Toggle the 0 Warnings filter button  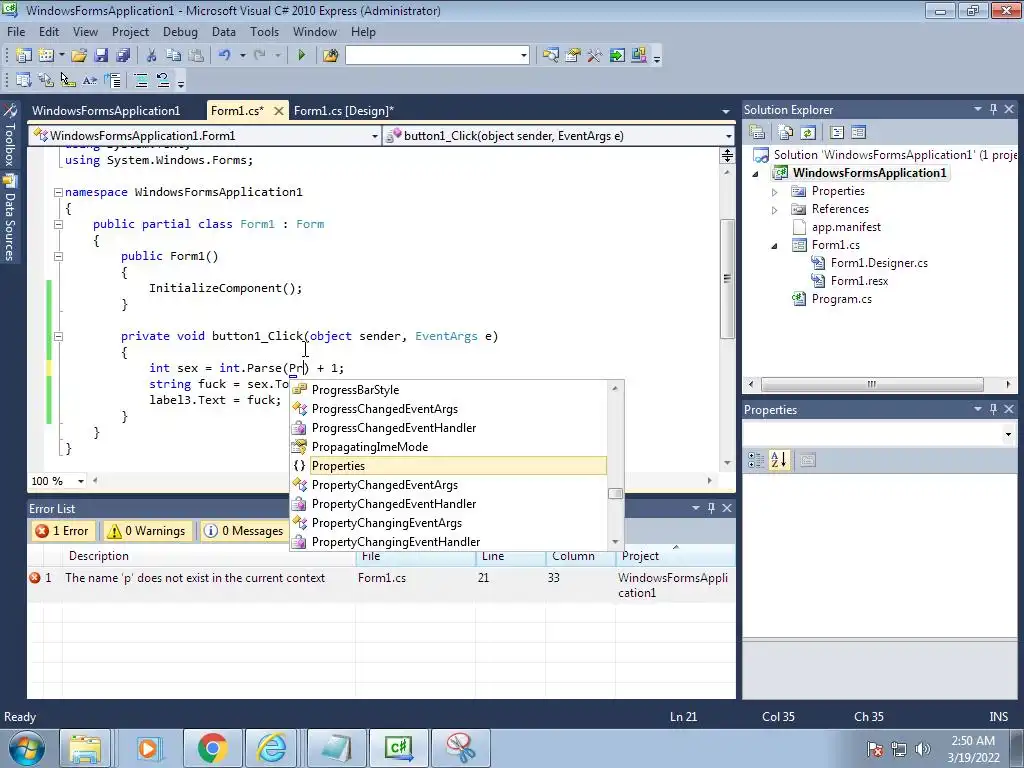(146, 531)
